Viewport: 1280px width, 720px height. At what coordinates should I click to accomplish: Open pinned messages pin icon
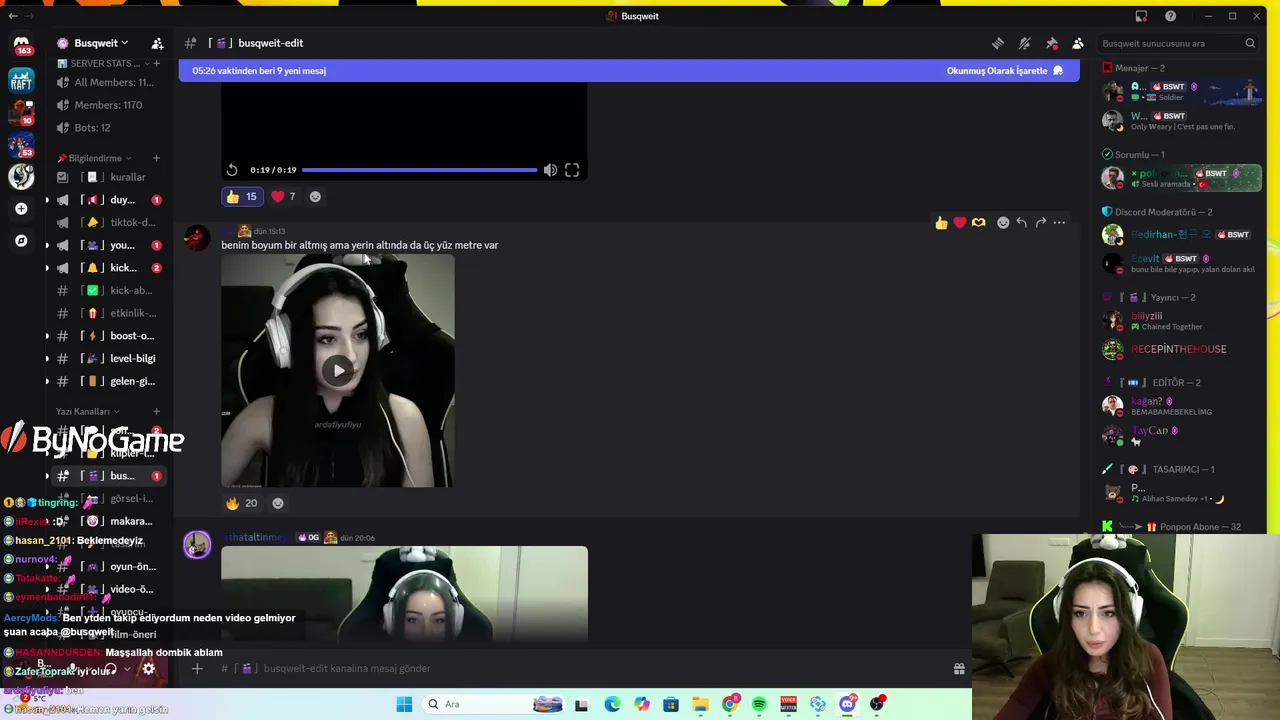(1051, 43)
